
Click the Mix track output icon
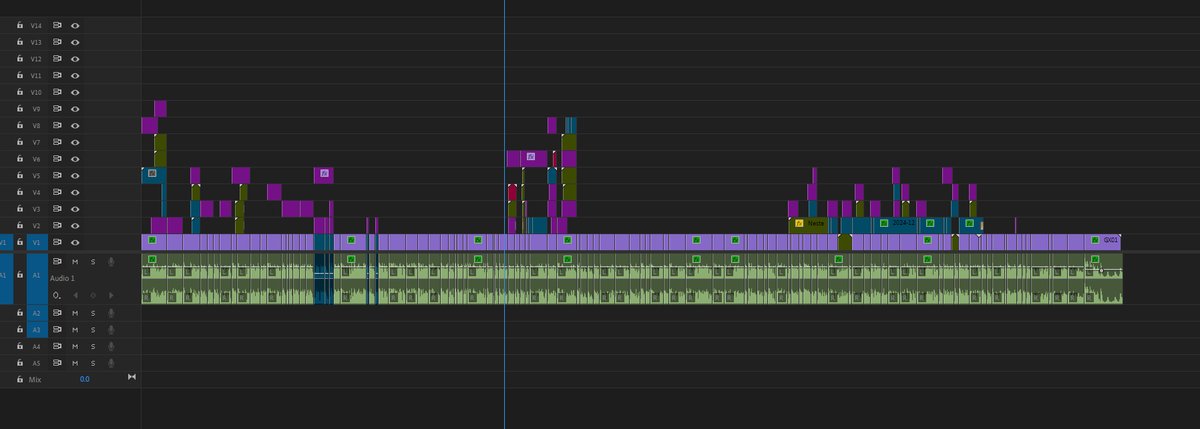tap(131, 378)
